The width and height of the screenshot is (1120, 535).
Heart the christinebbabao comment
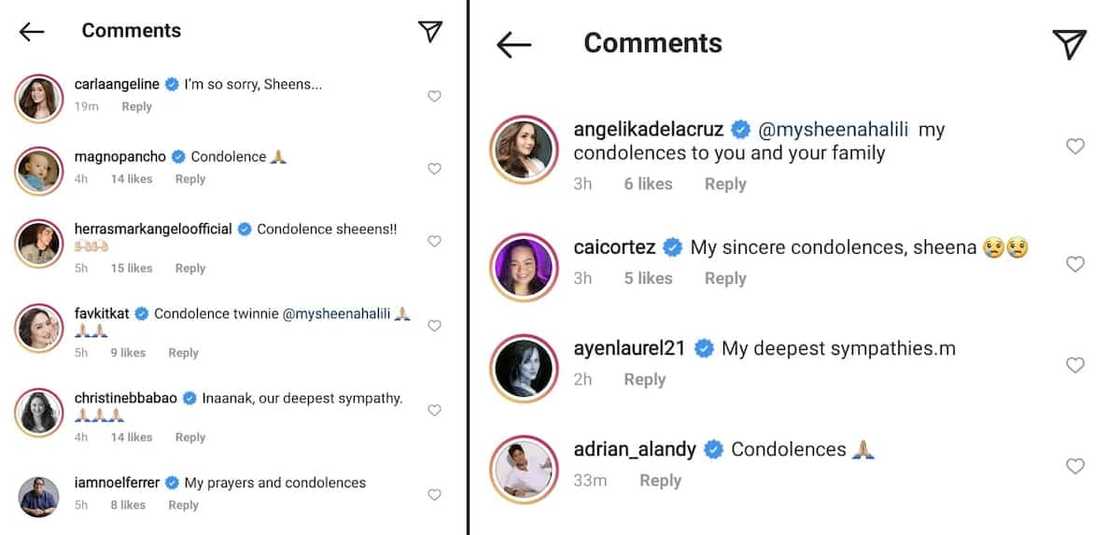(x=434, y=410)
